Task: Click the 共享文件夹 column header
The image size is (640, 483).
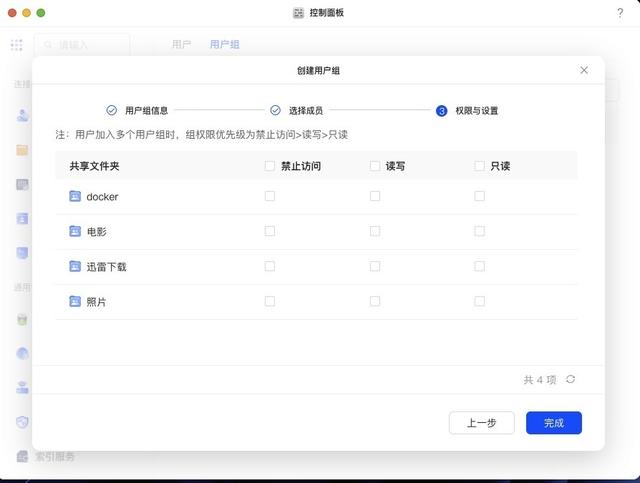Action: (94, 166)
